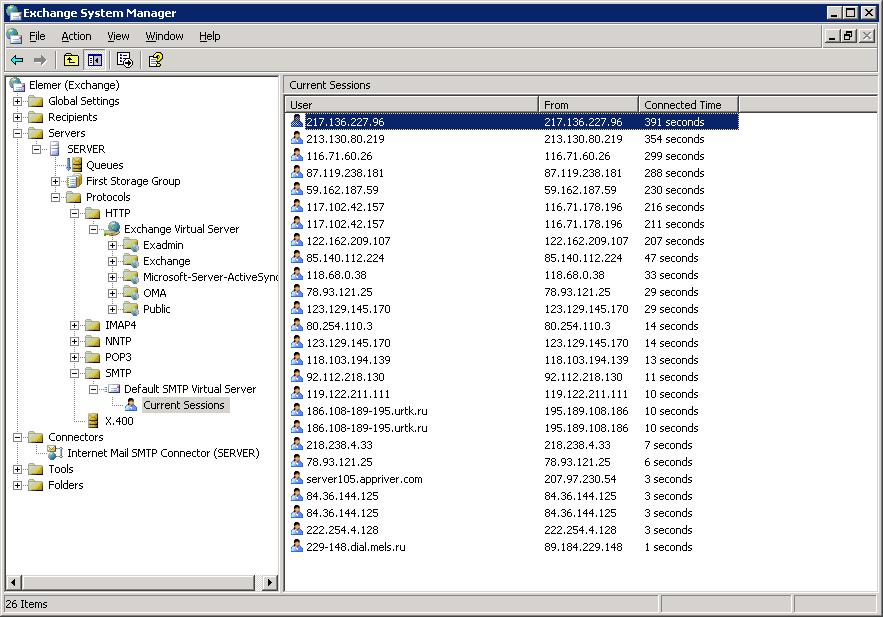Click the user icon for 59.162.187.59 session
The width and height of the screenshot is (883, 617).
[297, 190]
